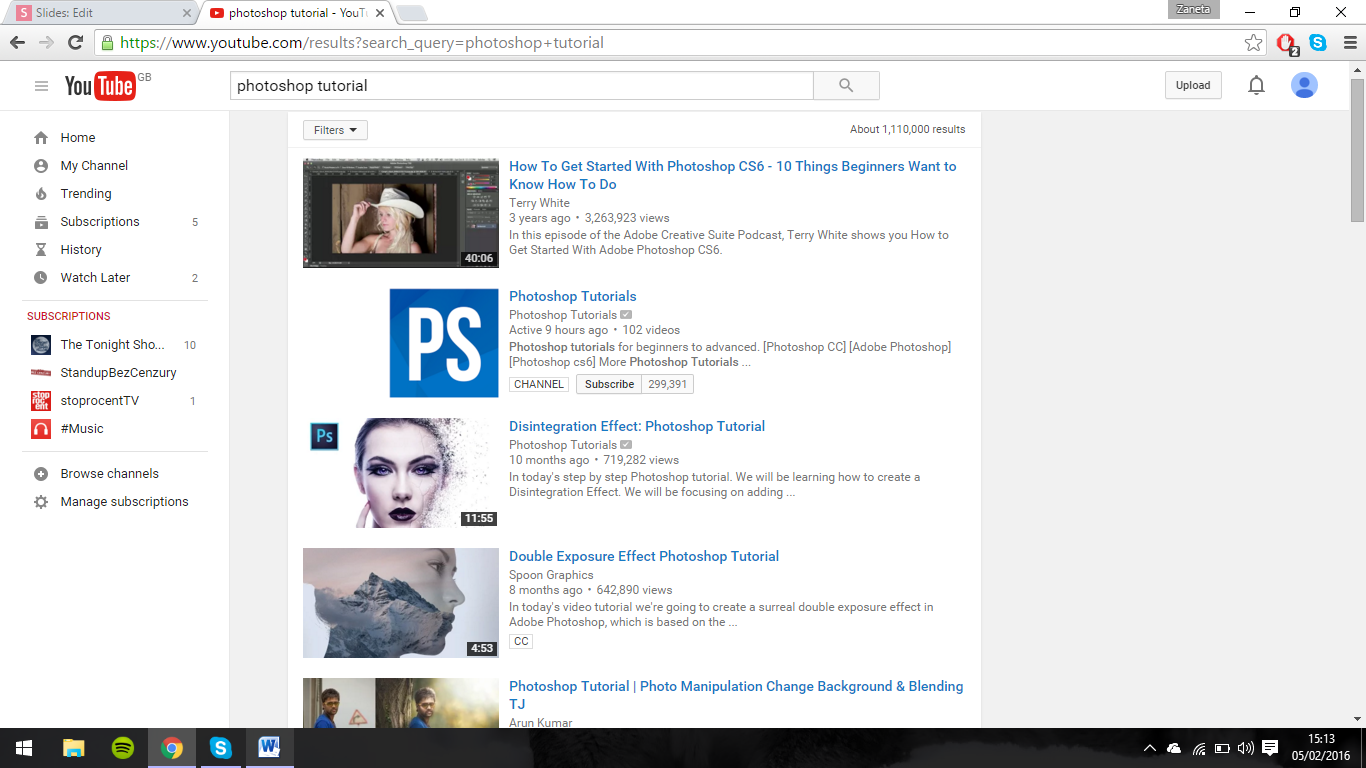
Task: Click the Home icon in sidebar
Action: (41, 138)
